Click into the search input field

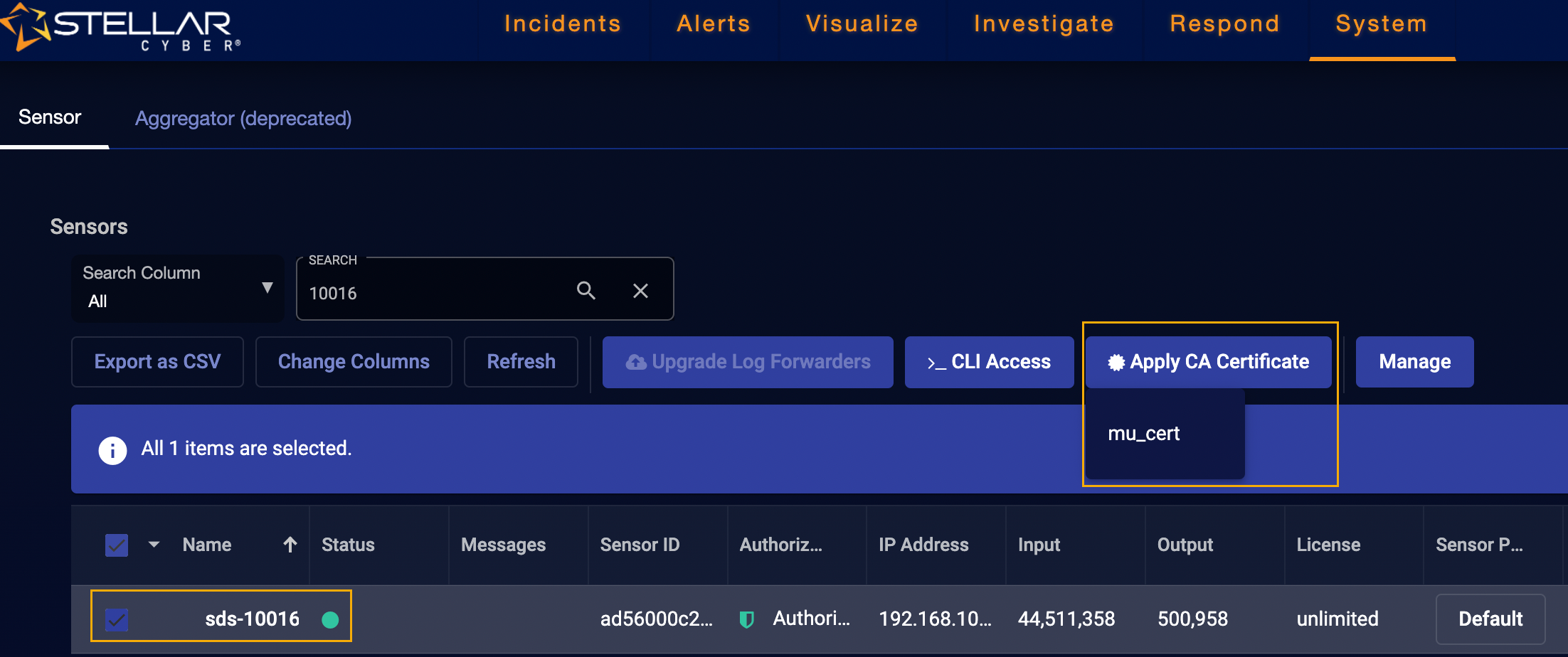coord(434,293)
